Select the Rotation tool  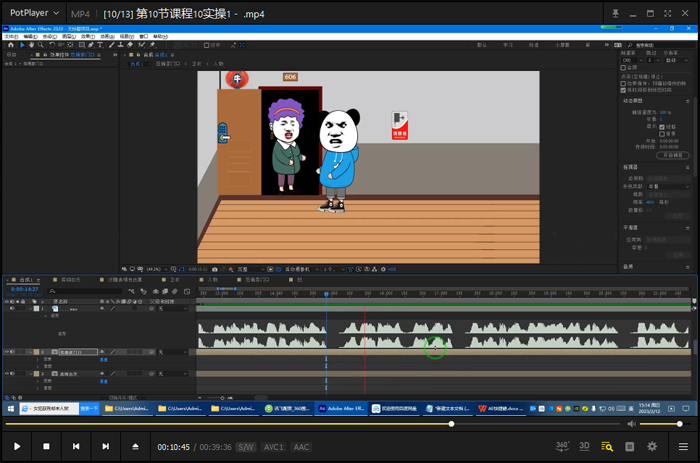52,45
